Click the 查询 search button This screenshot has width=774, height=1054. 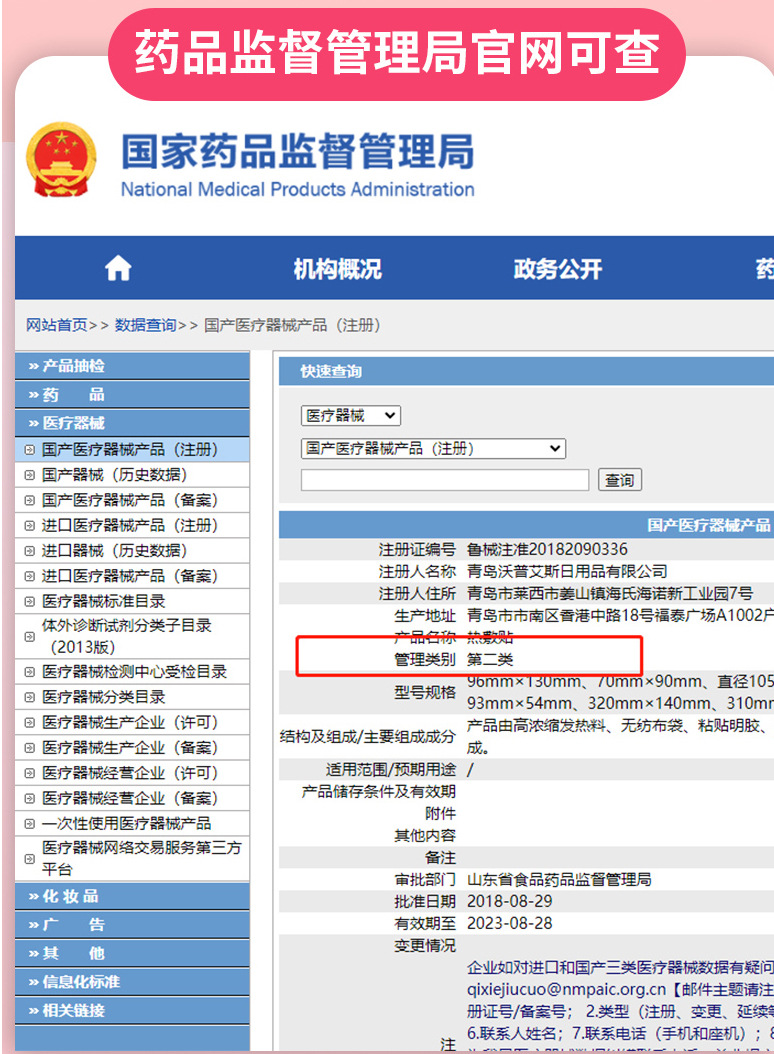(x=619, y=480)
